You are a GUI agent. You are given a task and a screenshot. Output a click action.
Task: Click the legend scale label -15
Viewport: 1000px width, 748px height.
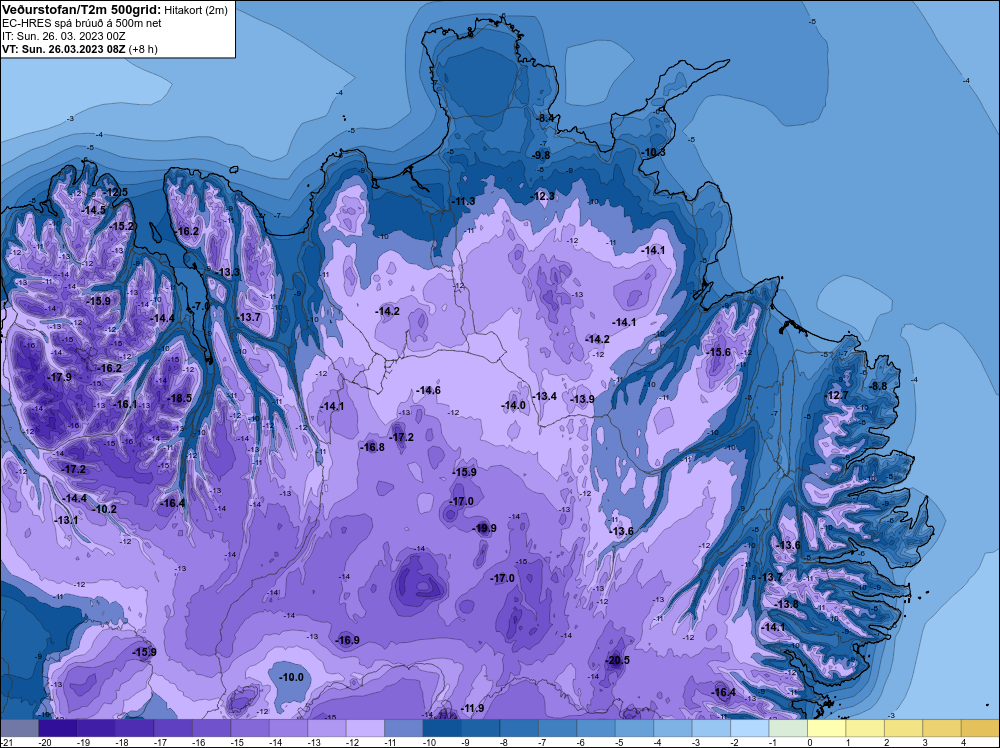(x=237, y=742)
